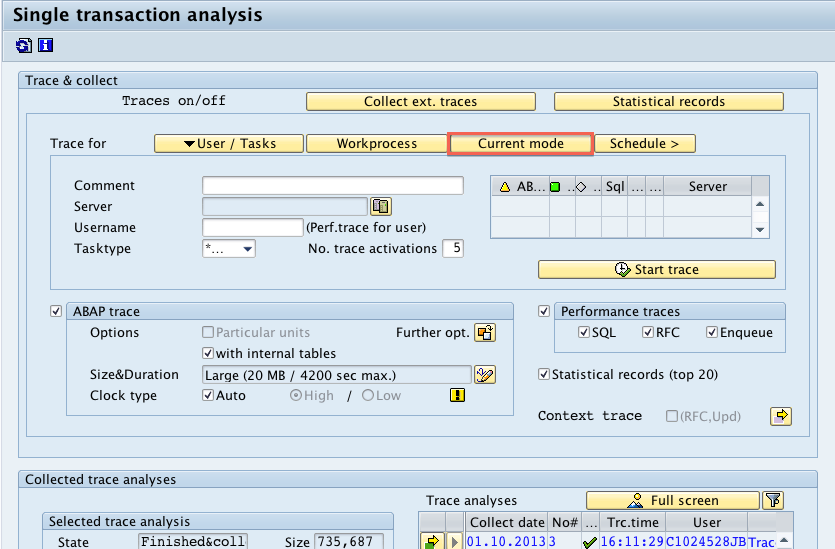Image resolution: width=835 pixels, height=549 pixels.
Task: Select the High clock type radio button
Action: tap(296, 395)
